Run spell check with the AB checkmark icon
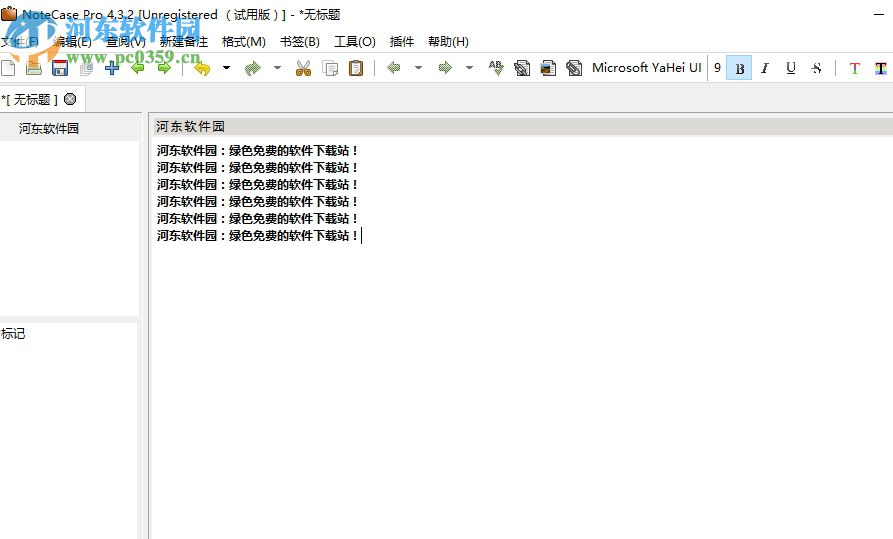 click(496, 68)
